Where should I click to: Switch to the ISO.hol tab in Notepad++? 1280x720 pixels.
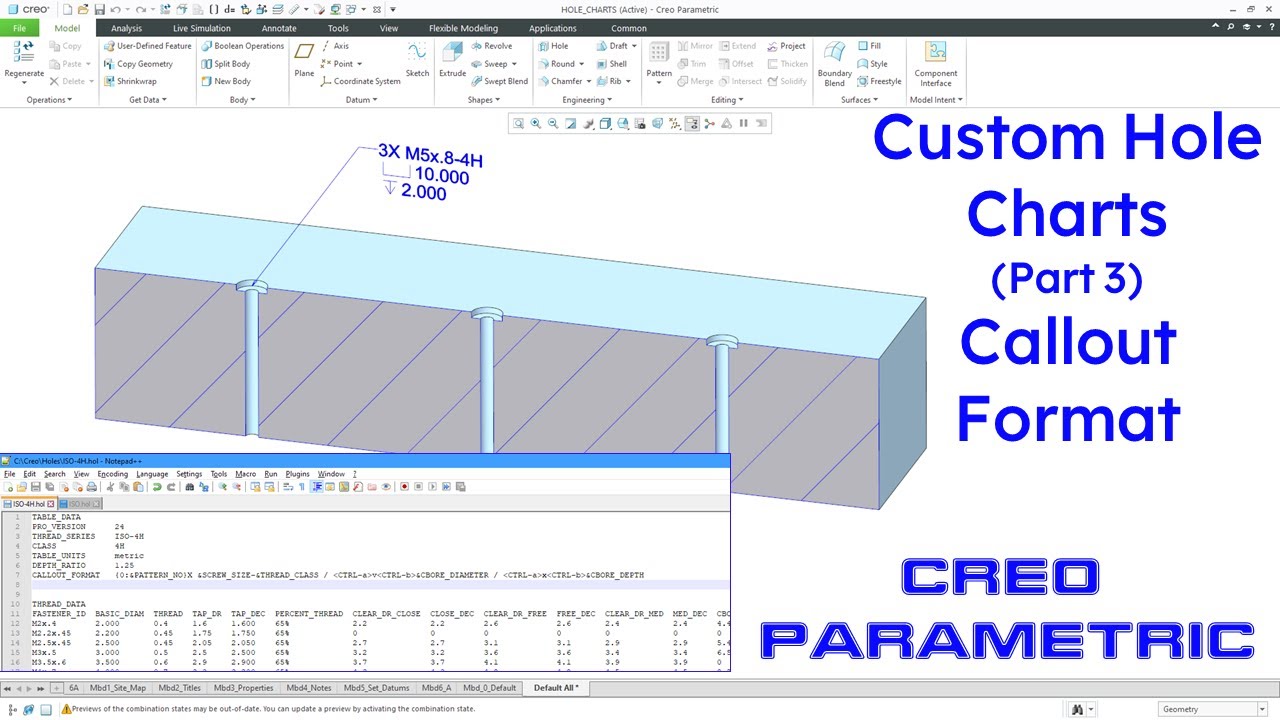pyautogui.click(x=78, y=504)
